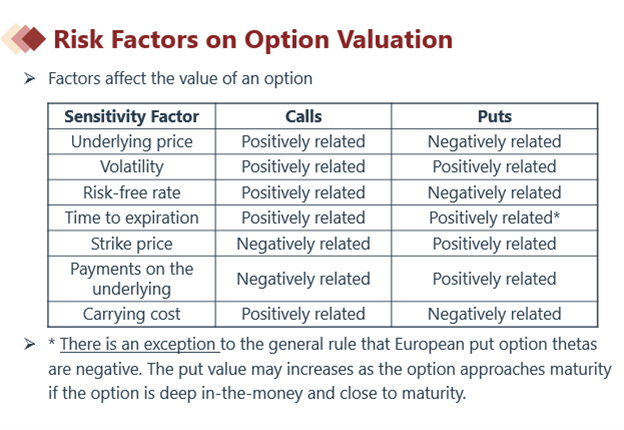Click the 'Payments on the underlying' cell
The image size is (624, 430).
point(131,279)
